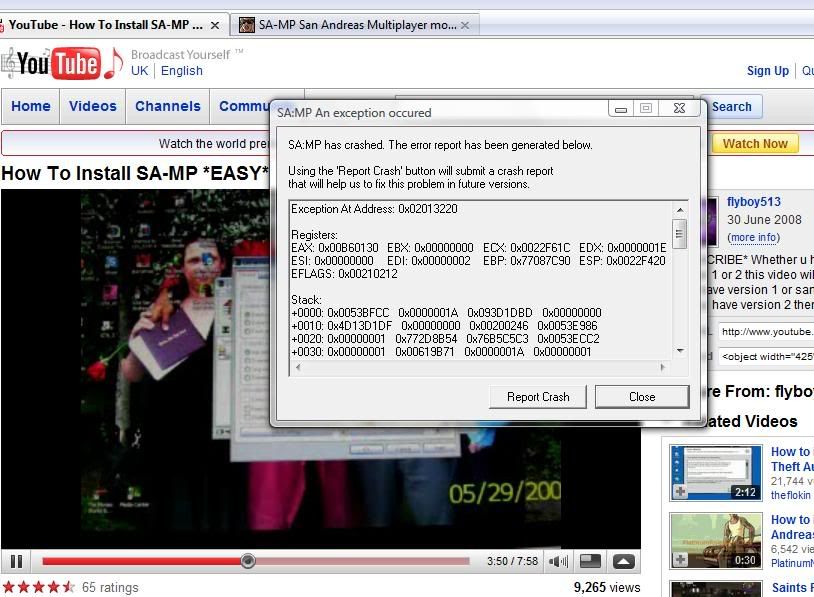Screen dimensions: 814x597
Task: Open the first 'How to' related video title
Action: pyautogui.click(x=791, y=459)
